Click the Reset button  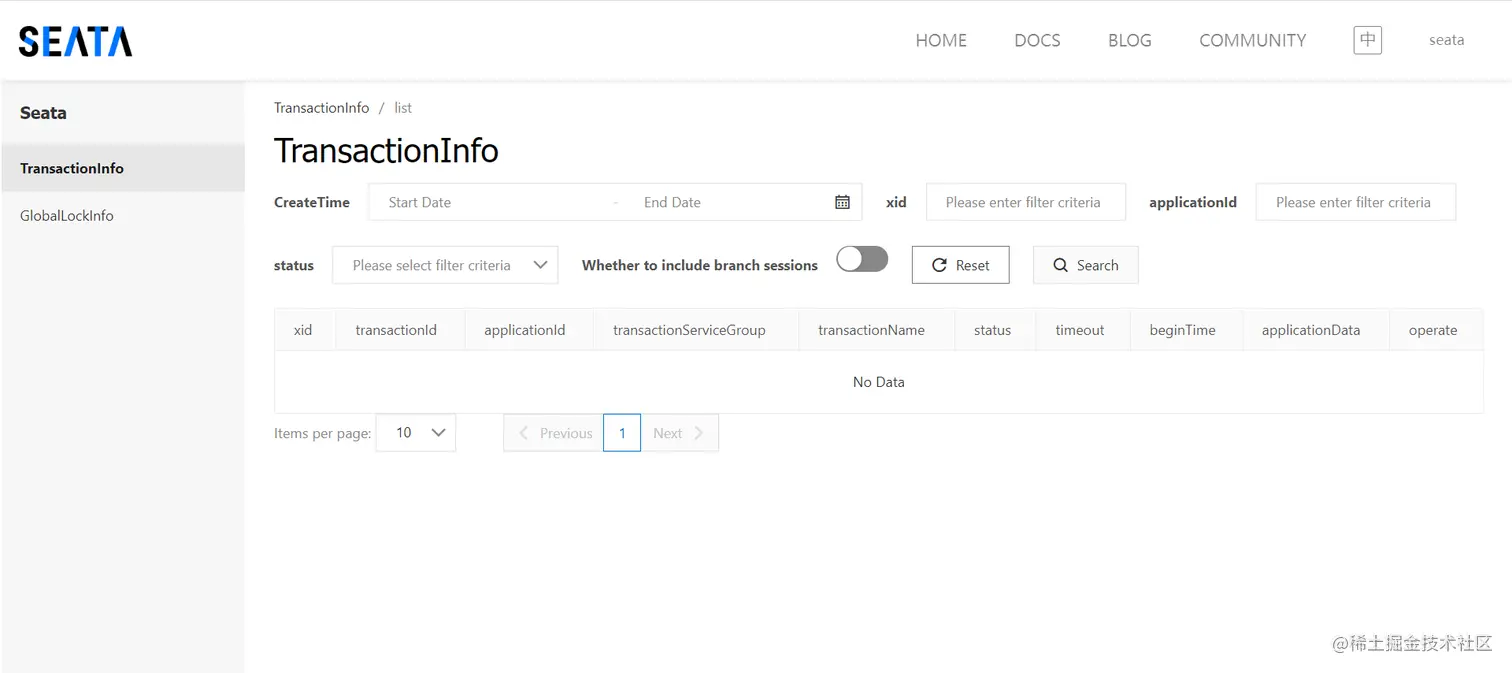(960, 265)
